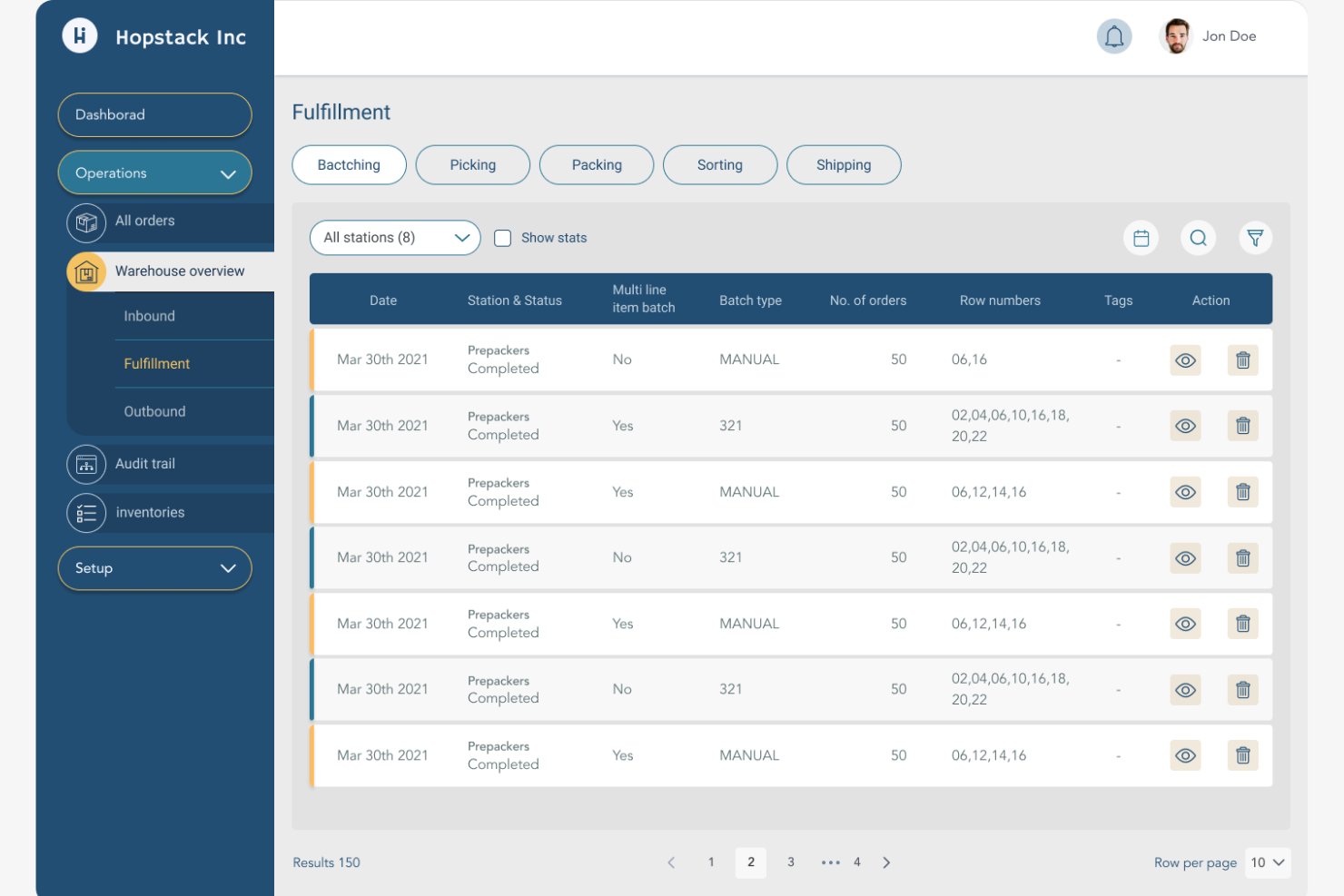Viewport: 1344px width, 896px height.
Task: Open the notification bell icon
Action: coord(1114,35)
